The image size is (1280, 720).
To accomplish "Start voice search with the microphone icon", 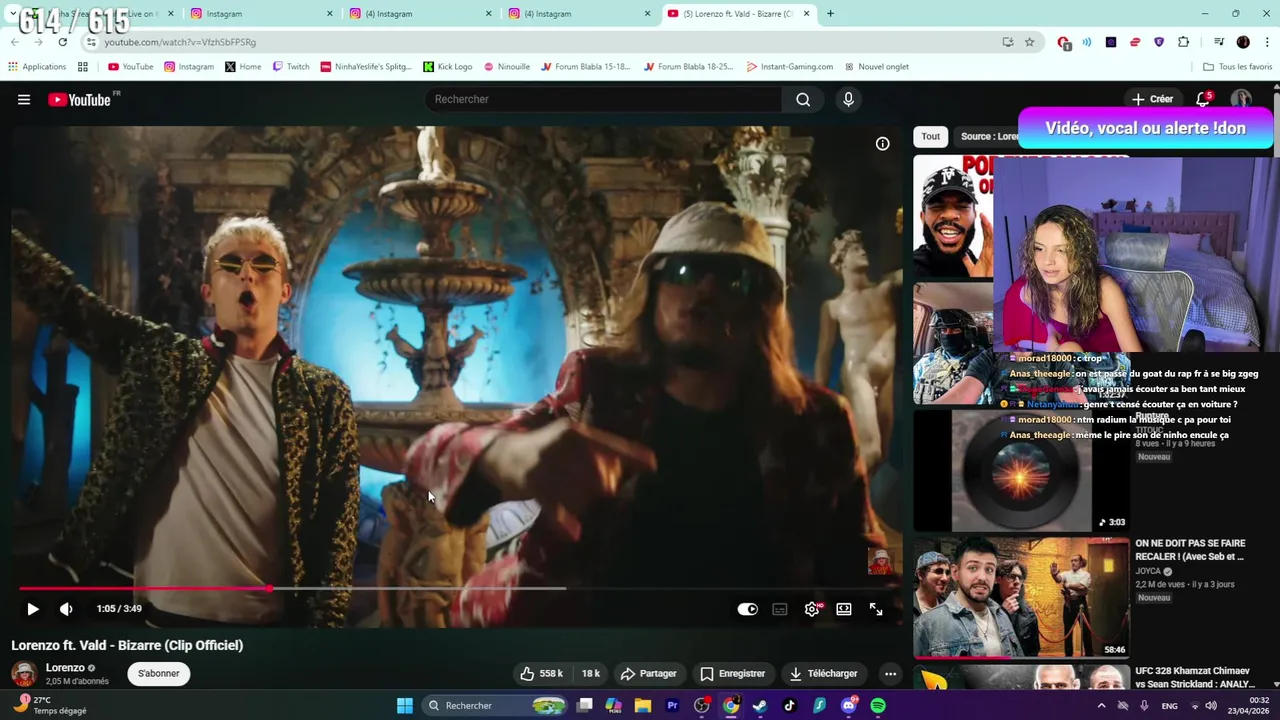I will point(848,99).
